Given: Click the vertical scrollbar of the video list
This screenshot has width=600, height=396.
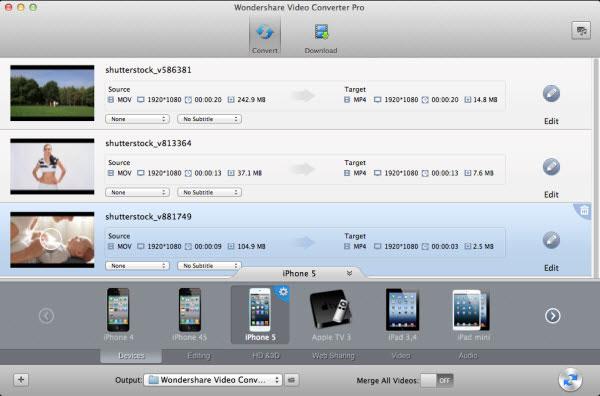Looking at the screenshot, I should [x=596, y=168].
